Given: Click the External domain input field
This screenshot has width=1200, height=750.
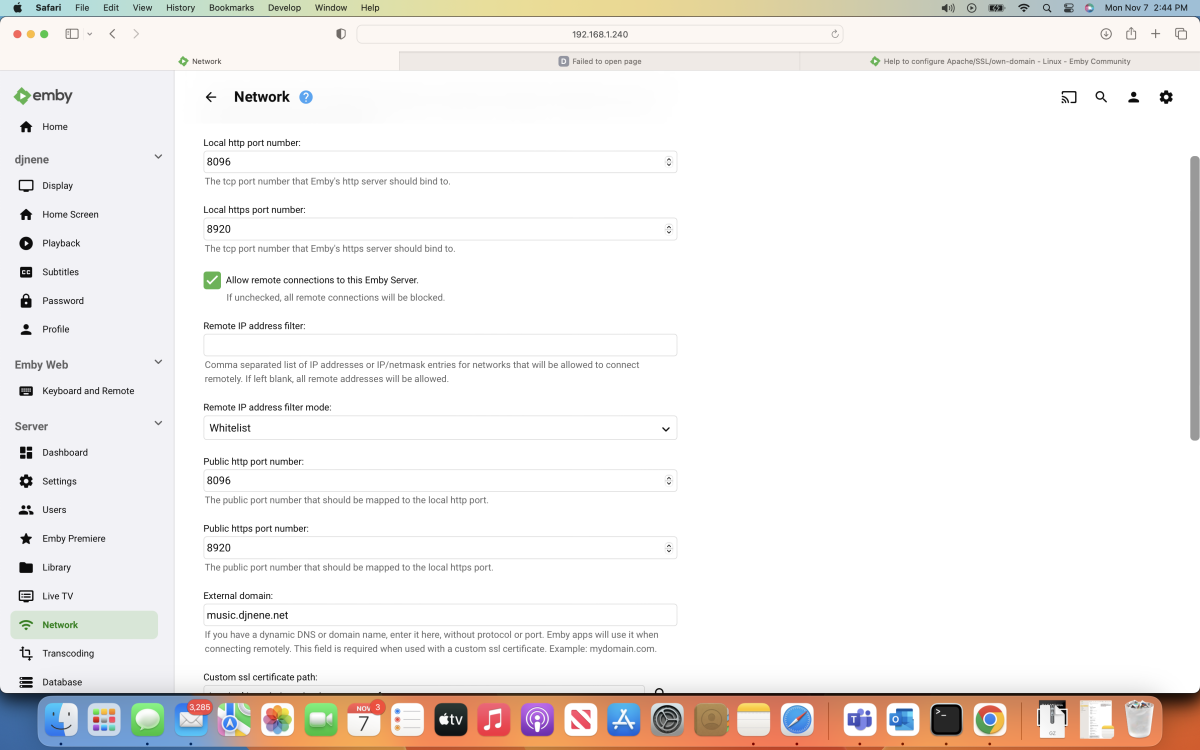Looking at the screenshot, I should click(439, 614).
